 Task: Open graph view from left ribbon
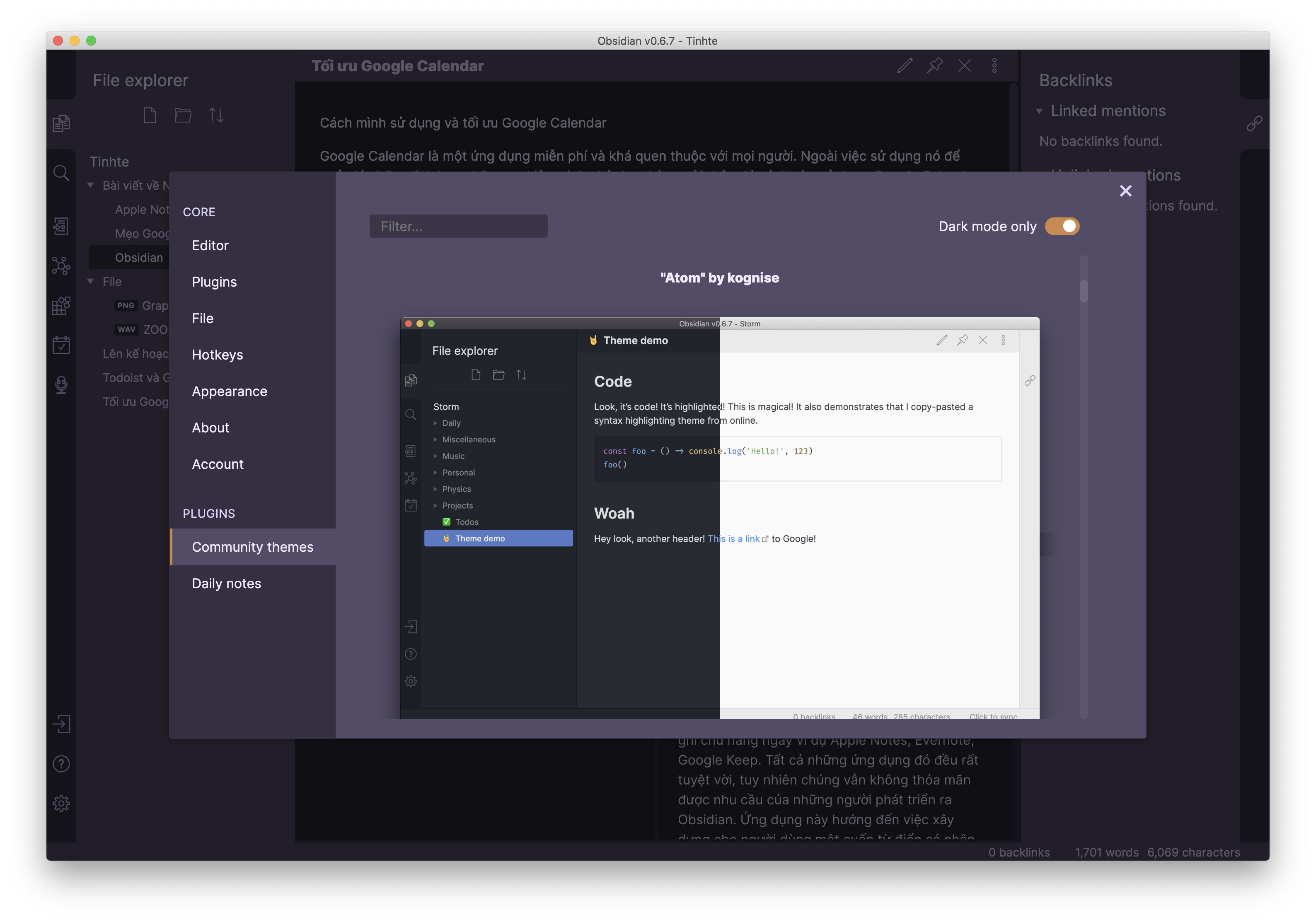pyautogui.click(x=61, y=266)
